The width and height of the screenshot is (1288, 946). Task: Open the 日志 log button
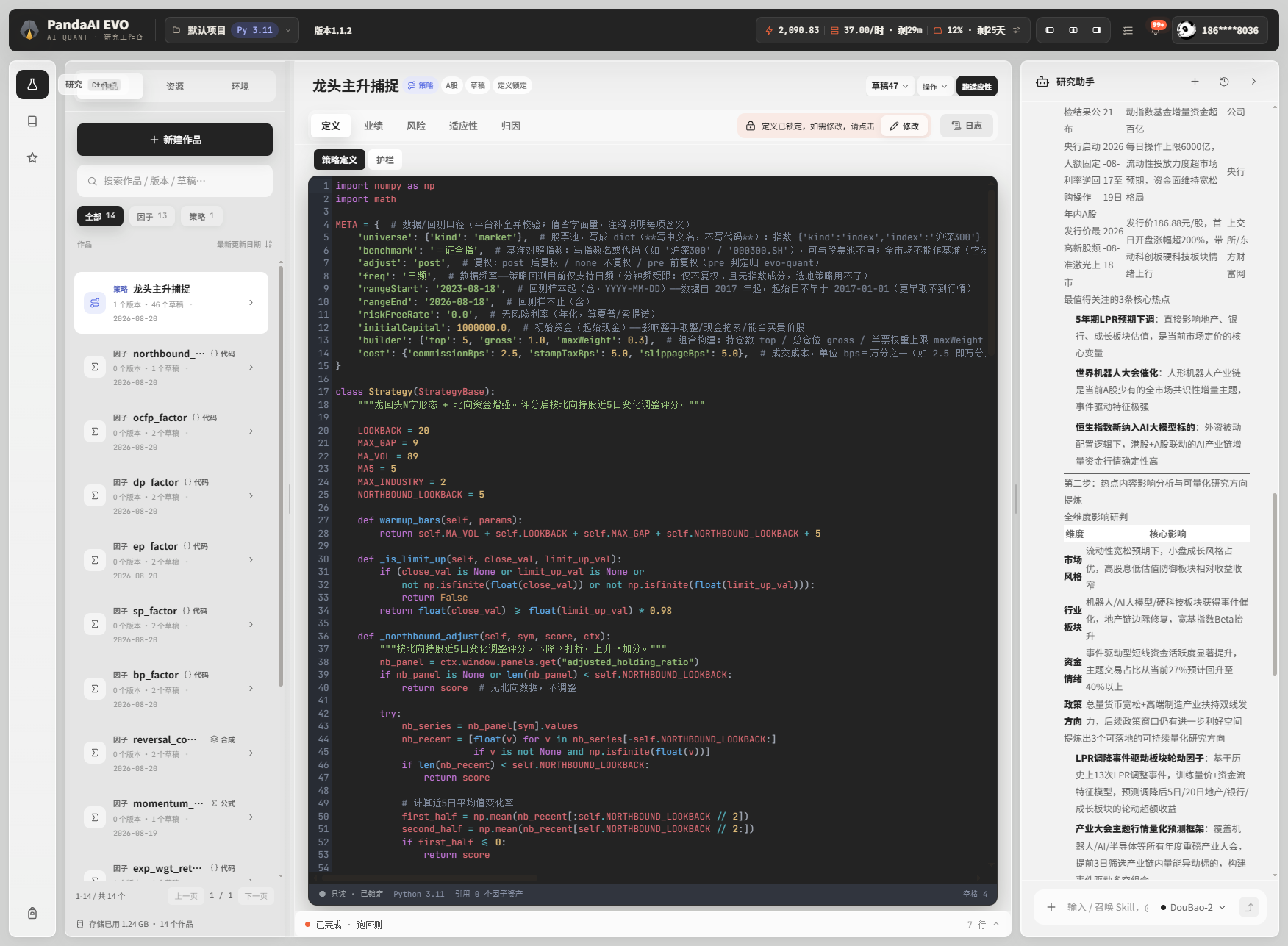[x=967, y=126]
